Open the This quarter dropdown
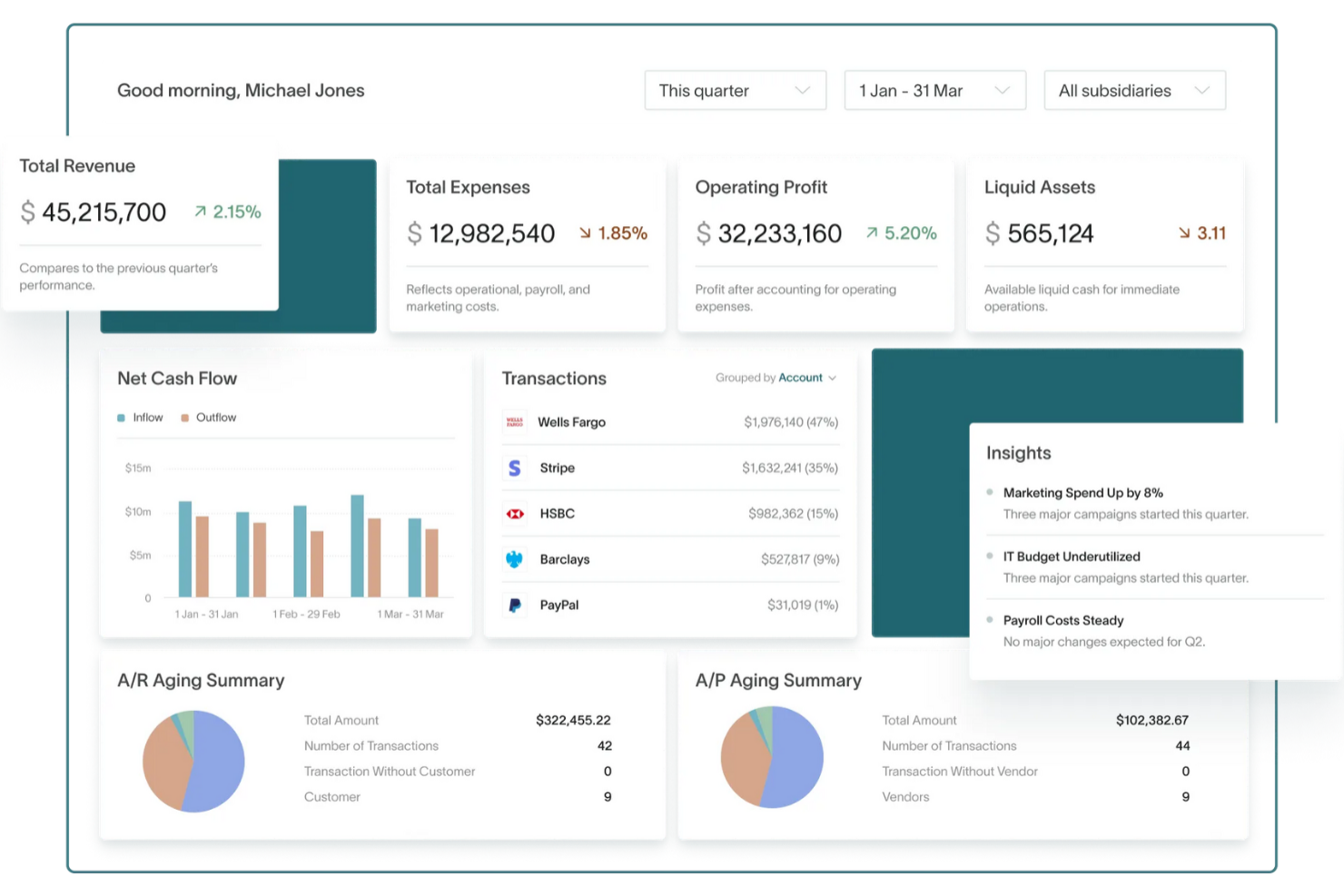This screenshot has height=896, width=1344. [735, 90]
